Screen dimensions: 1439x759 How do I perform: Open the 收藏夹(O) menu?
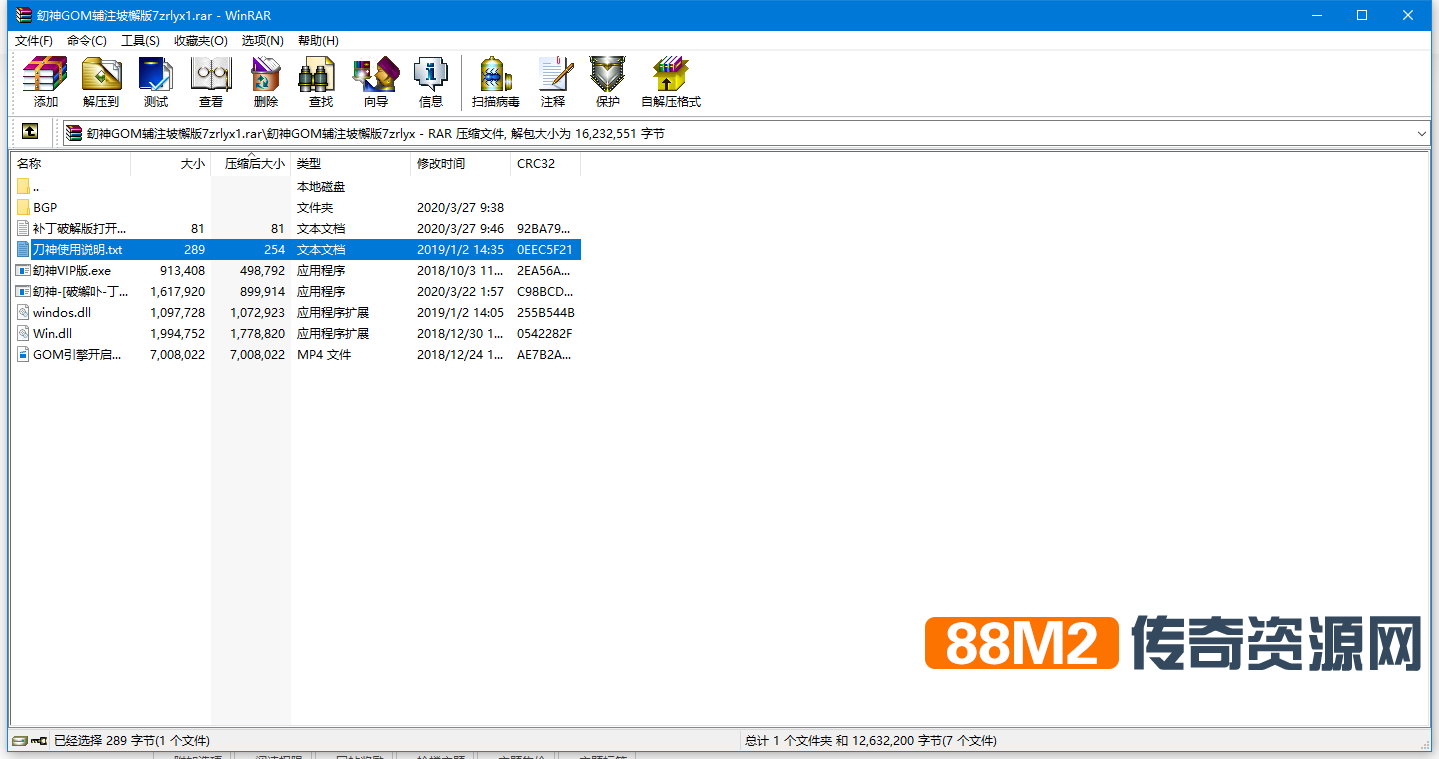[201, 41]
